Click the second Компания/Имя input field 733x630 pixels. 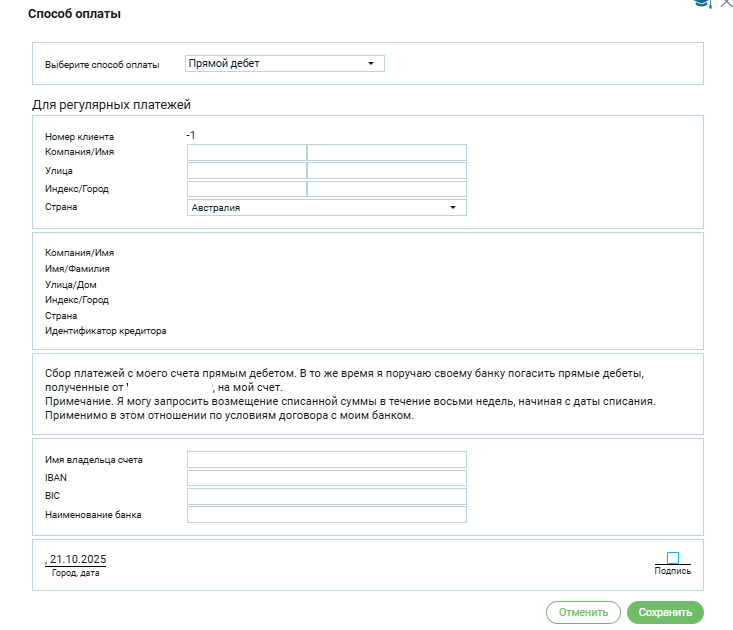point(387,153)
